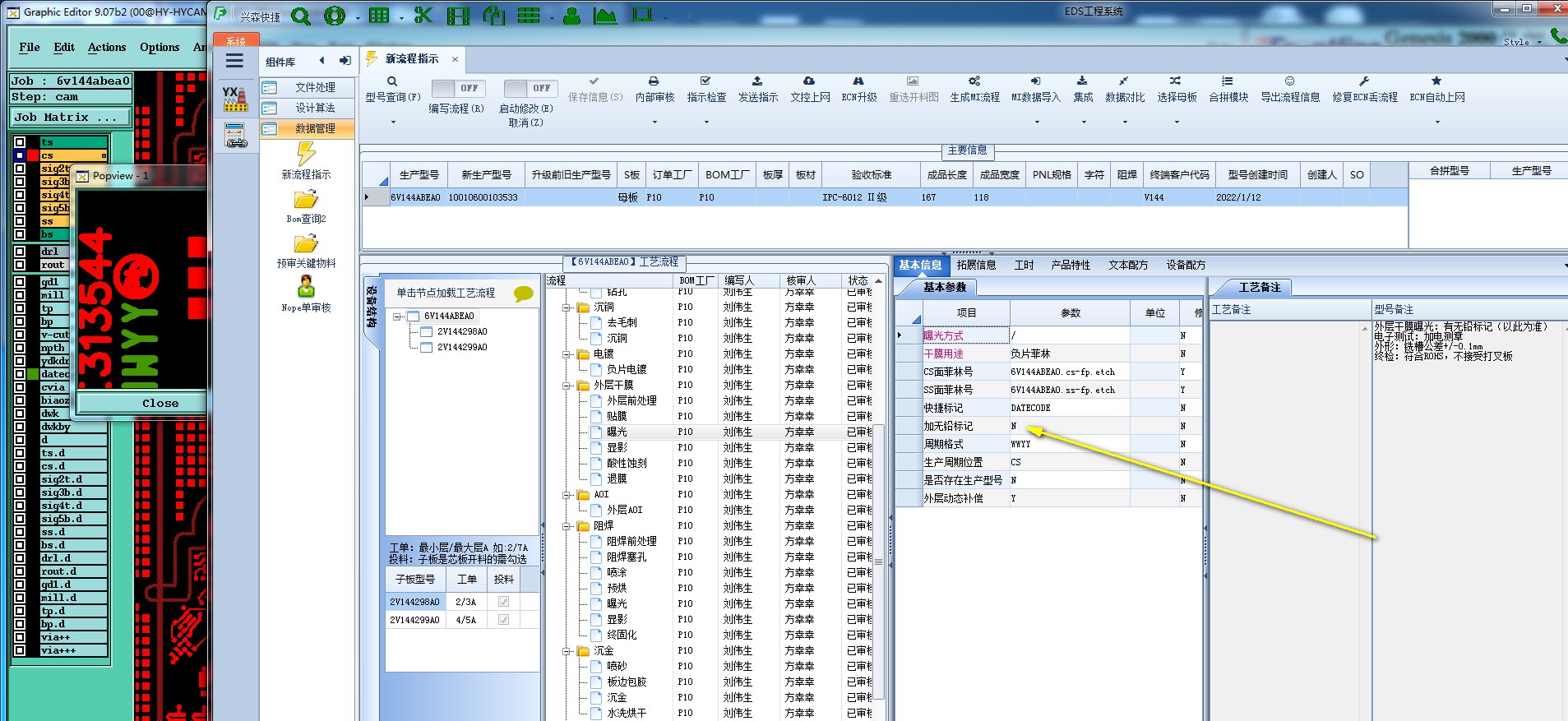Image resolution: width=1568 pixels, height=721 pixels.
Task: Click 导出流程信息 smiley icon
Action: 1289,81
